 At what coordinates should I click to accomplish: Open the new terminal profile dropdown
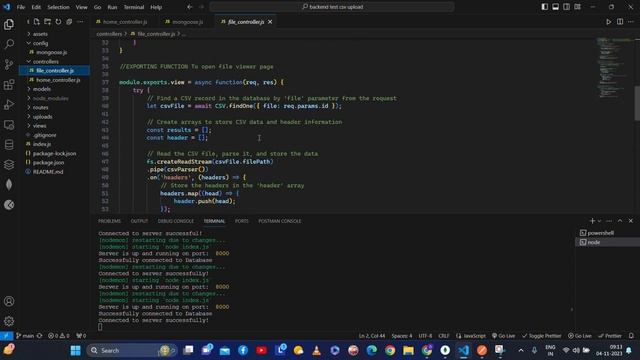point(599,221)
